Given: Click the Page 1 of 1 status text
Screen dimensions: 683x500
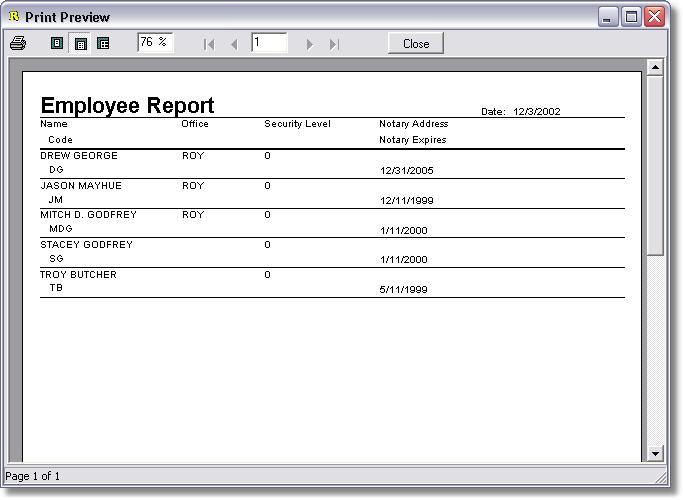Looking at the screenshot, I should [x=33, y=476].
